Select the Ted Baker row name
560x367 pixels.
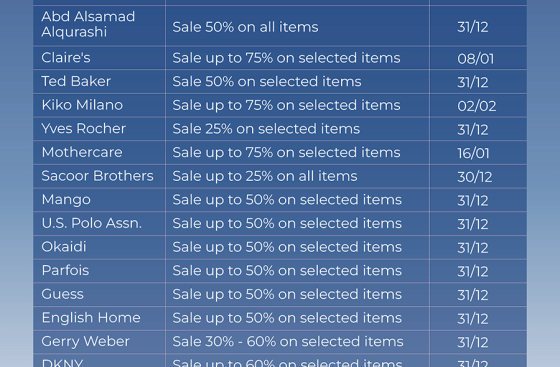point(76,81)
